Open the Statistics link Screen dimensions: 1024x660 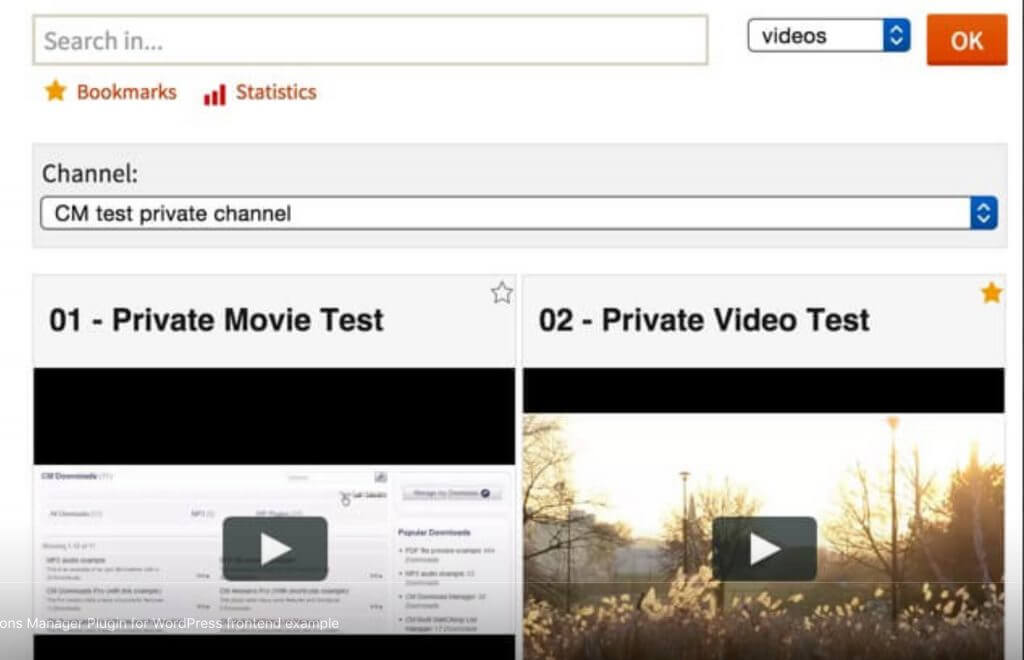coord(276,92)
